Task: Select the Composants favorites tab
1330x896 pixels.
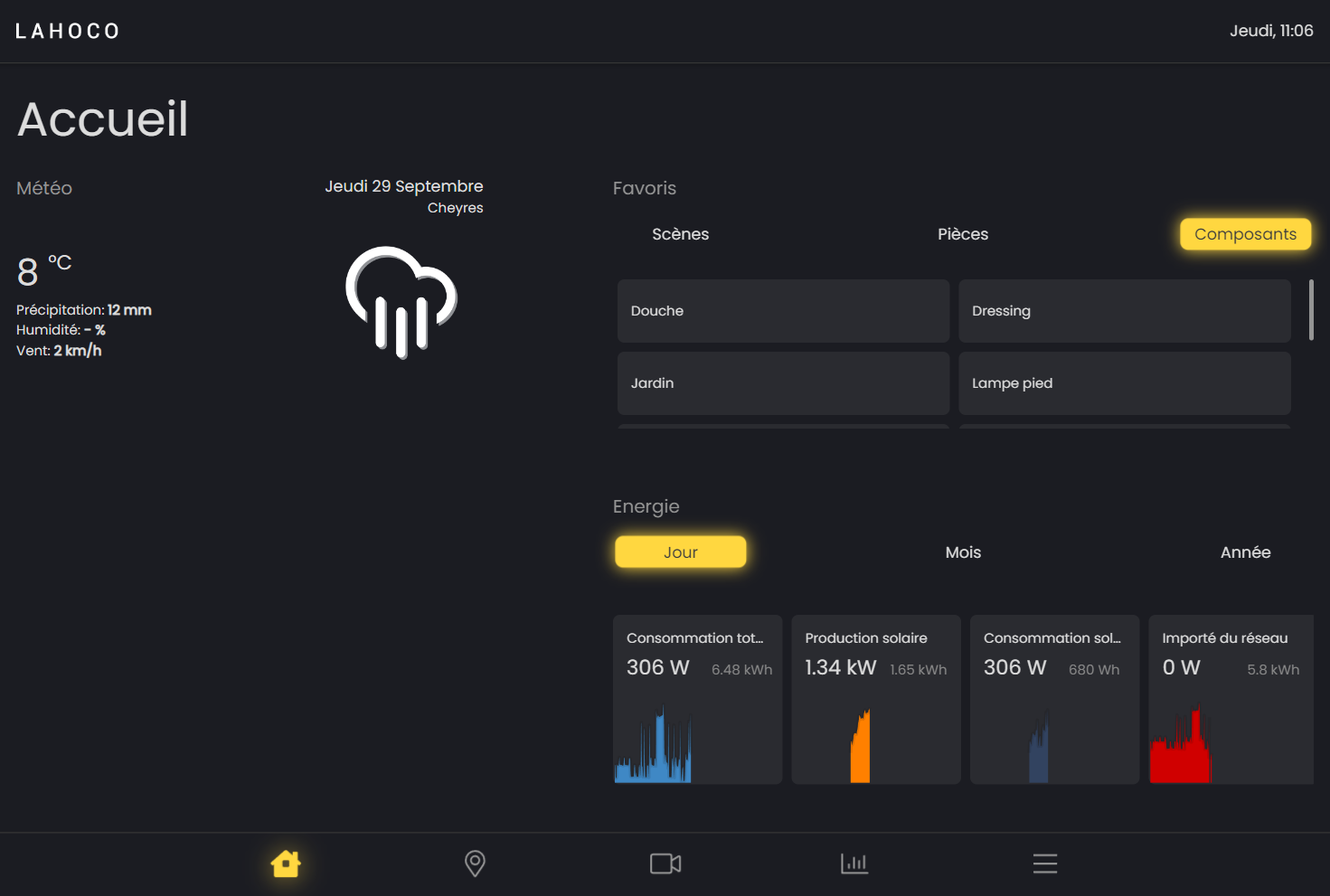Action: [1245, 234]
